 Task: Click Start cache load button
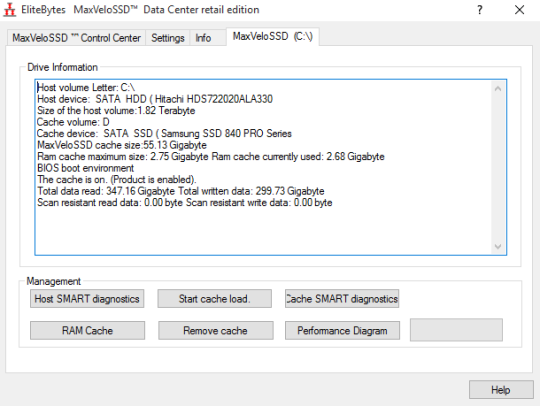pyautogui.click(x=214, y=299)
